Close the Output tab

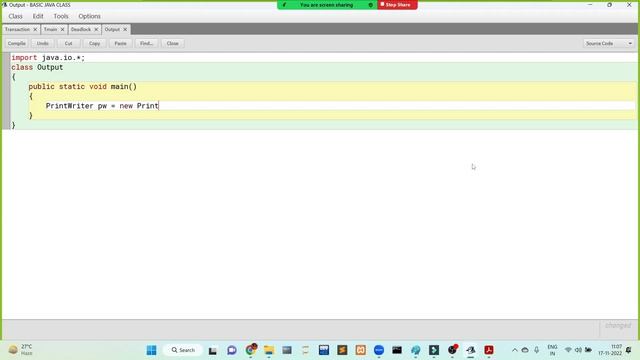click(125, 29)
